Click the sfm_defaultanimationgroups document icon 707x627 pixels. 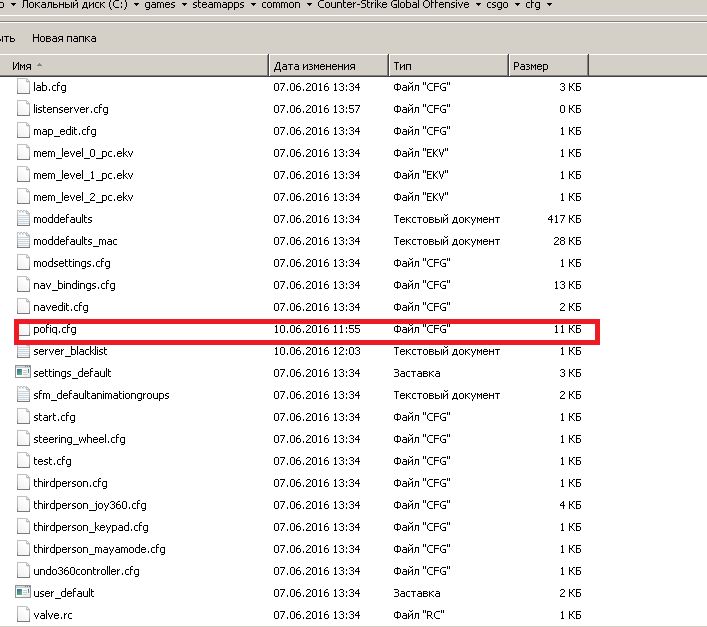(x=23, y=395)
